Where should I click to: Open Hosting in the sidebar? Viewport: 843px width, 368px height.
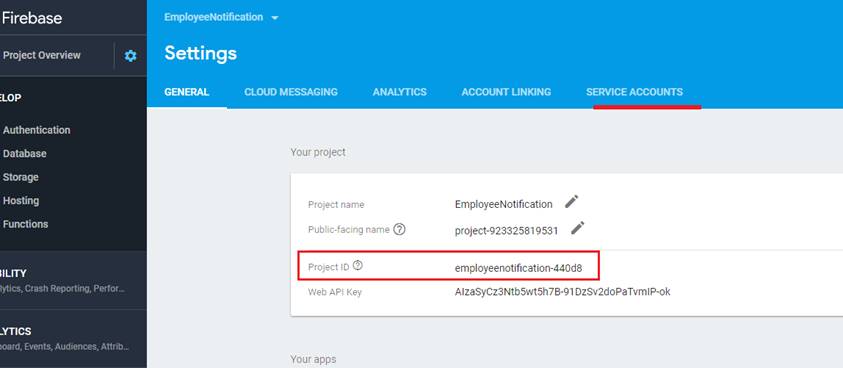click(21, 201)
